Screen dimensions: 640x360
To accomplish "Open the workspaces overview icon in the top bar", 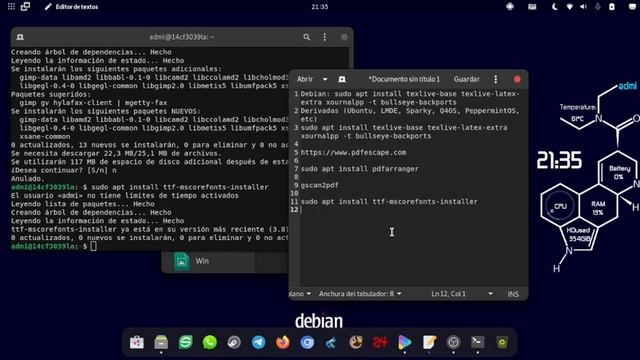I will [25, 7].
